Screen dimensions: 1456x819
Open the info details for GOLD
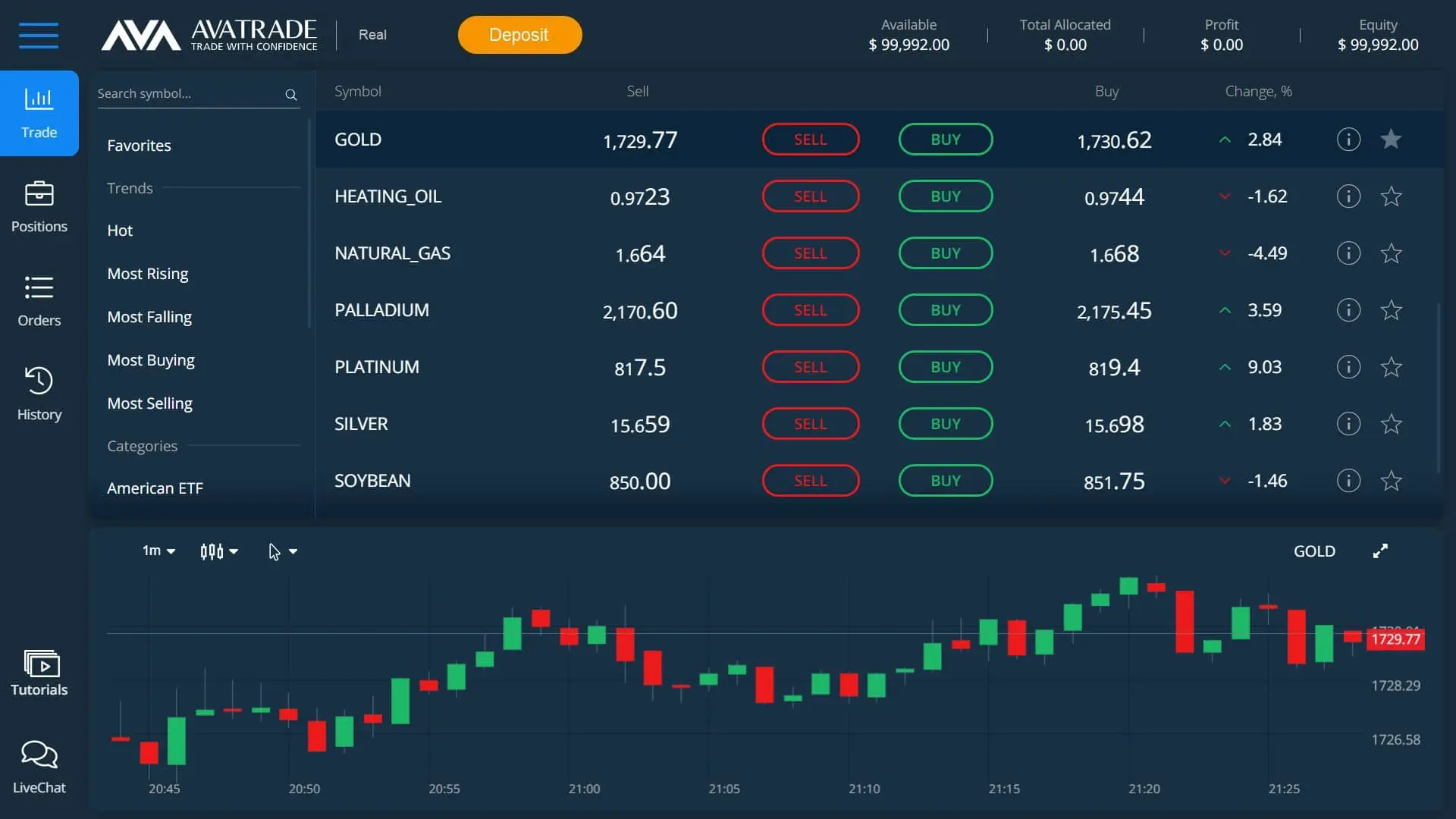click(x=1348, y=139)
